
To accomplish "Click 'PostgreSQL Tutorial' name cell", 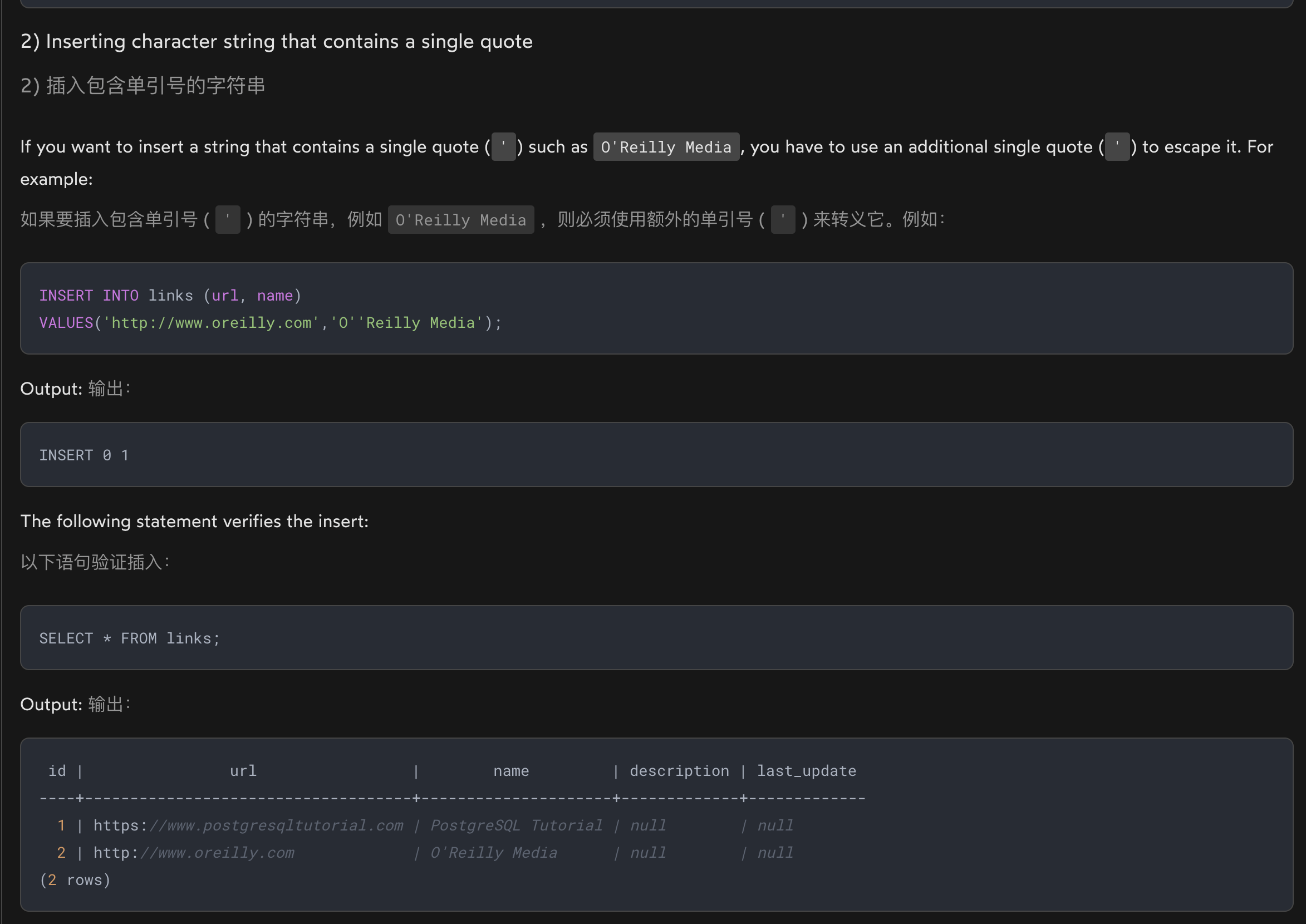I will tap(517, 825).
